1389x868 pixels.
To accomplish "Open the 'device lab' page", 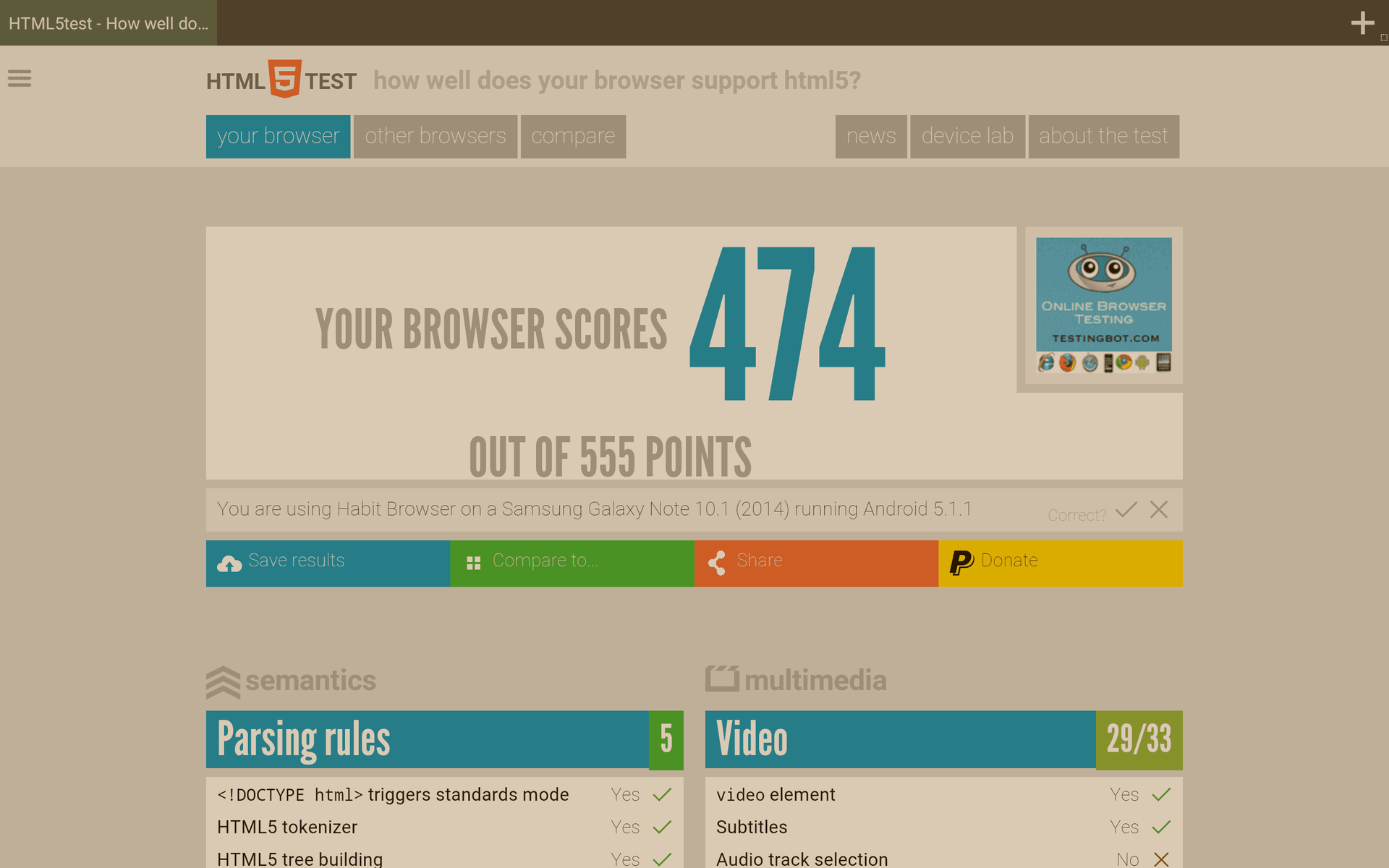I will (967, 137).
